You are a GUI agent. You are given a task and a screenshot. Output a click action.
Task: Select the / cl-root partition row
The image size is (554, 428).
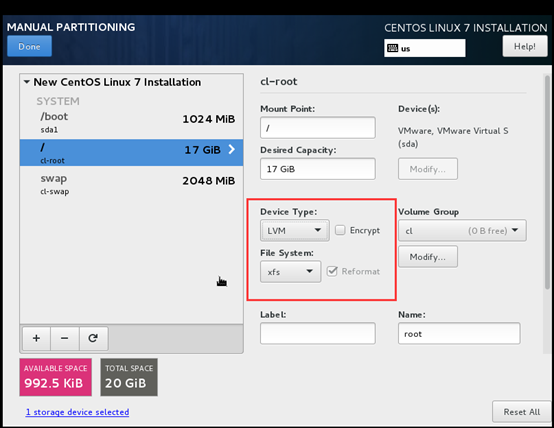(x=131, y=153)
